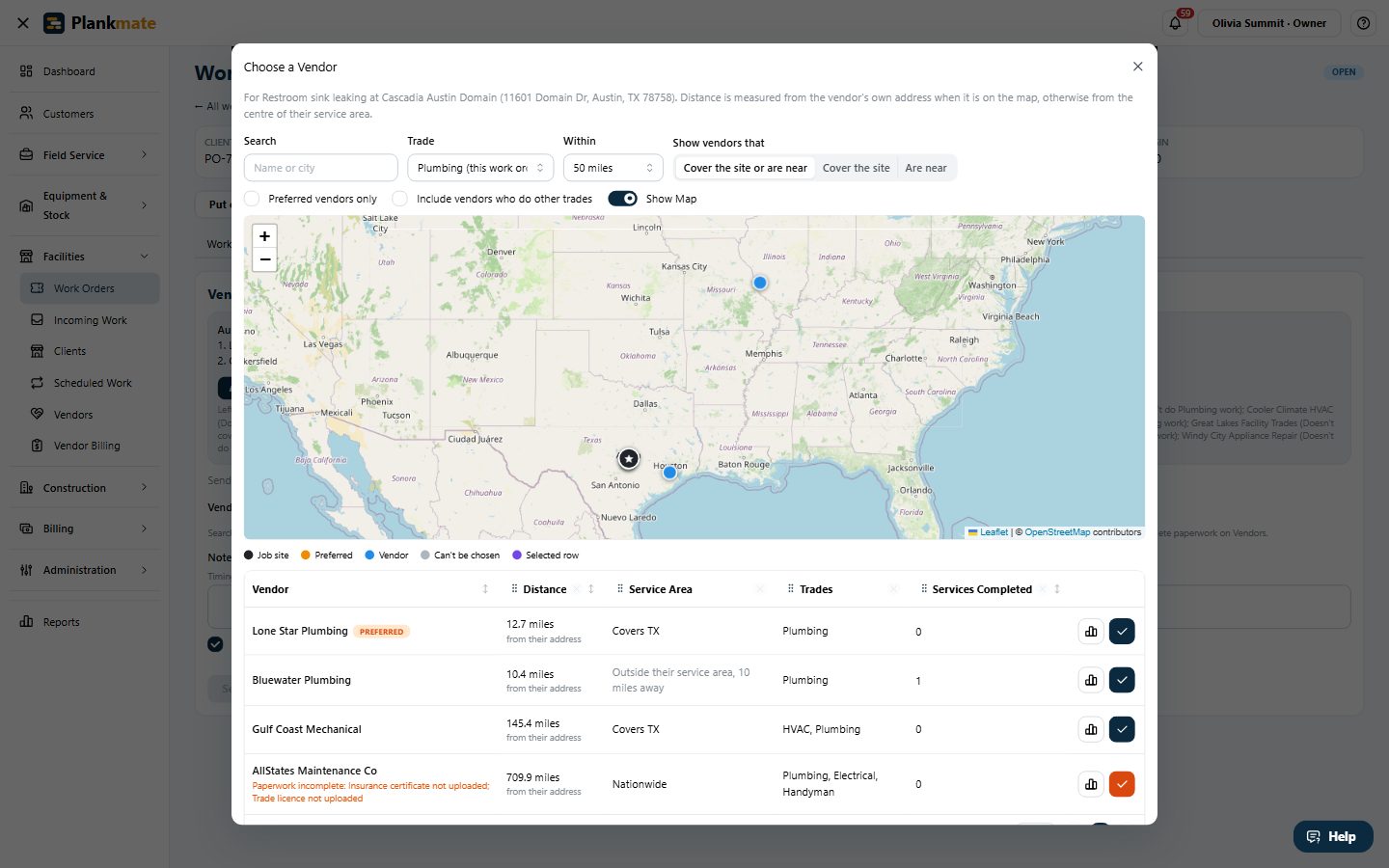Click the vendor Search name or city field
The image size is (1389, 868).
320,168
